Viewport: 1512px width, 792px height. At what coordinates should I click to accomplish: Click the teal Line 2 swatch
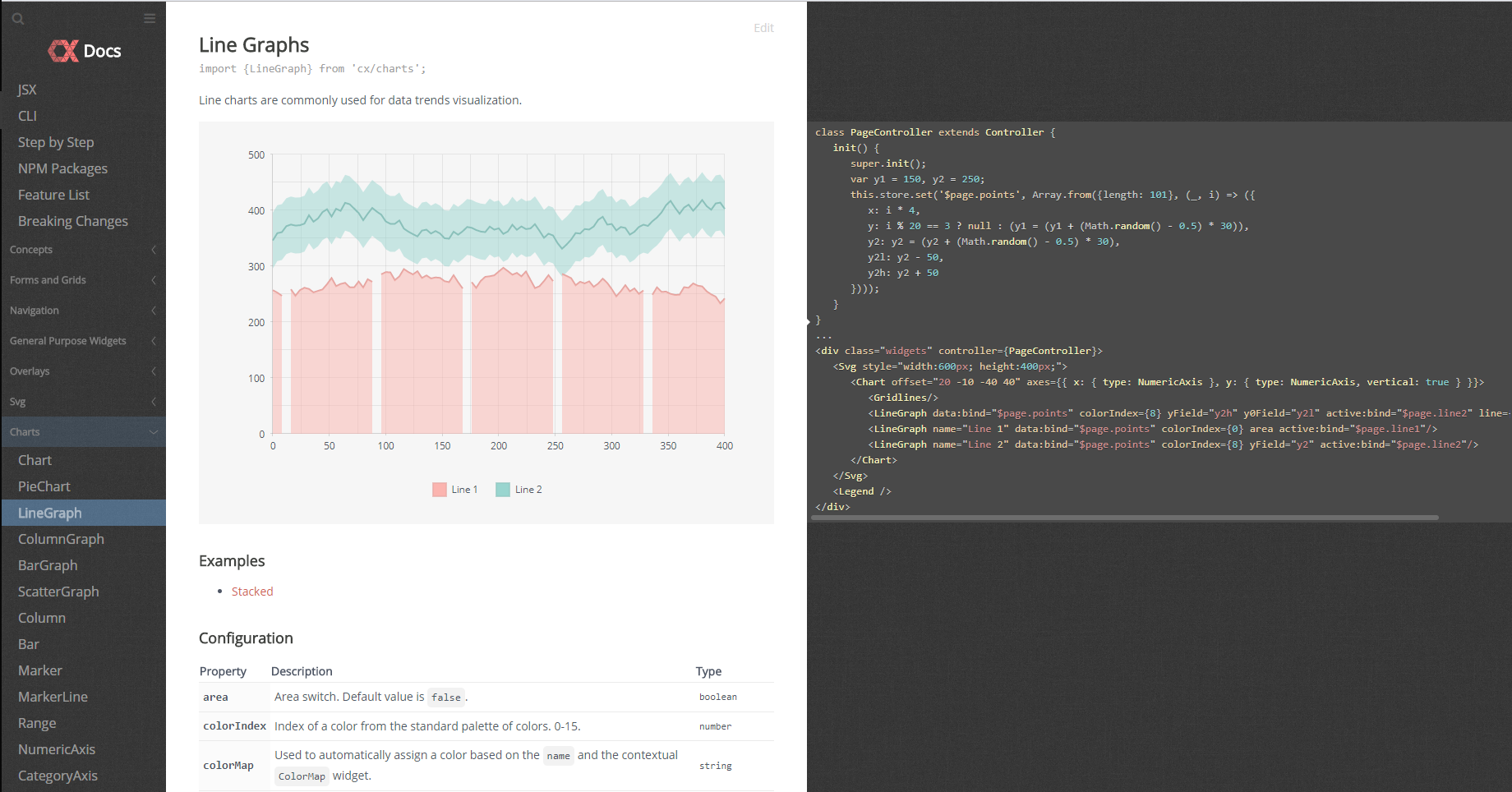pos(503,490)
